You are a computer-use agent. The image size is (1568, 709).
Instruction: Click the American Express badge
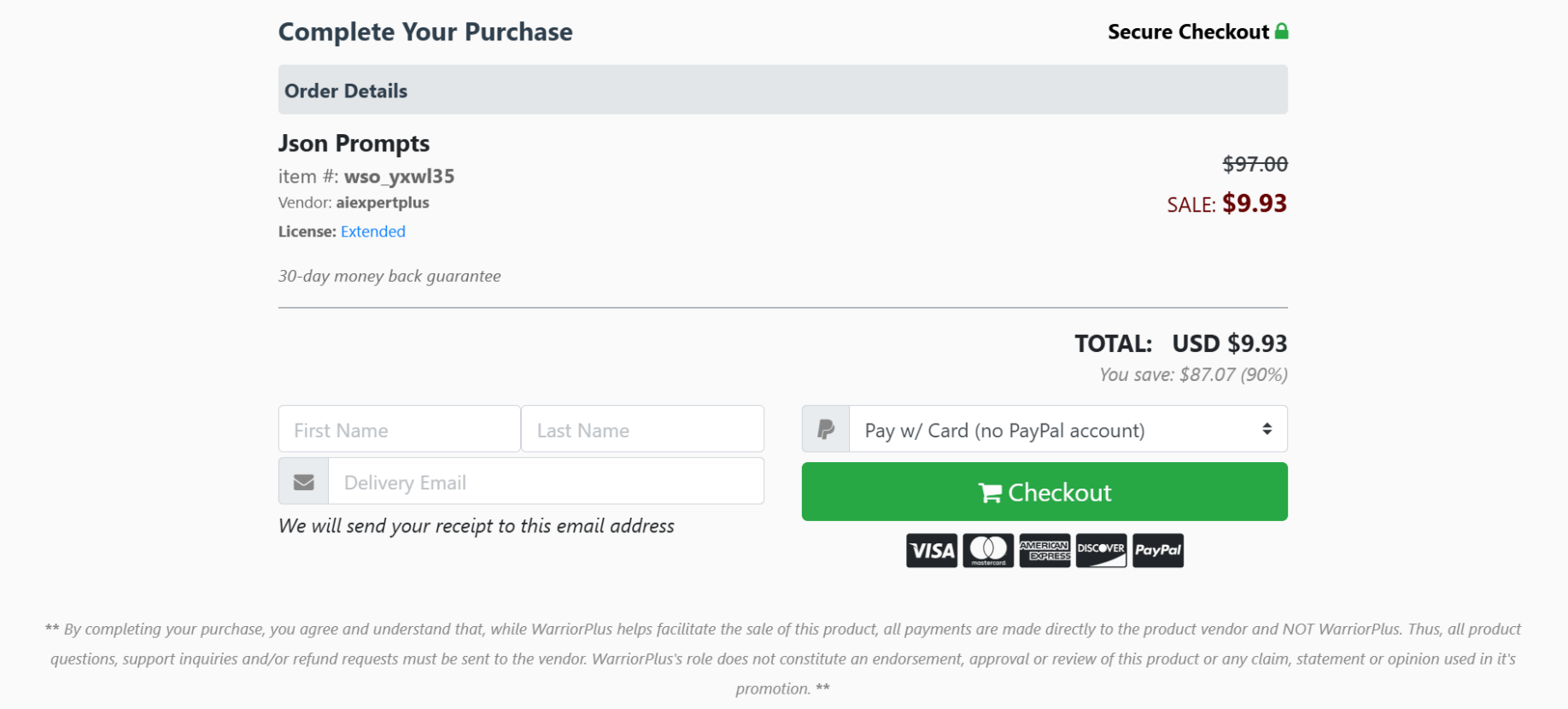[x=1044, y=550]
